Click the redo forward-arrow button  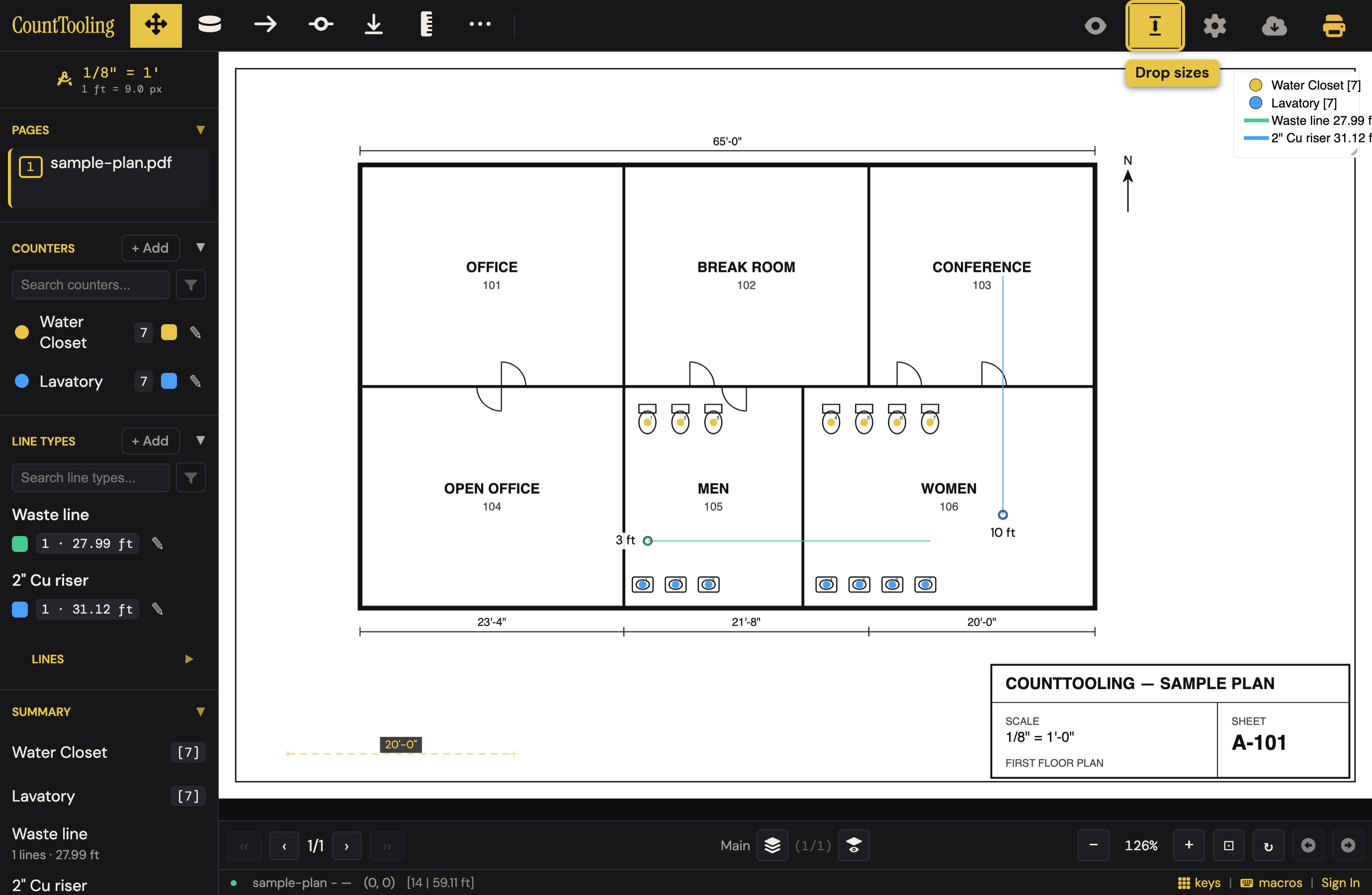coord(1348,845)
